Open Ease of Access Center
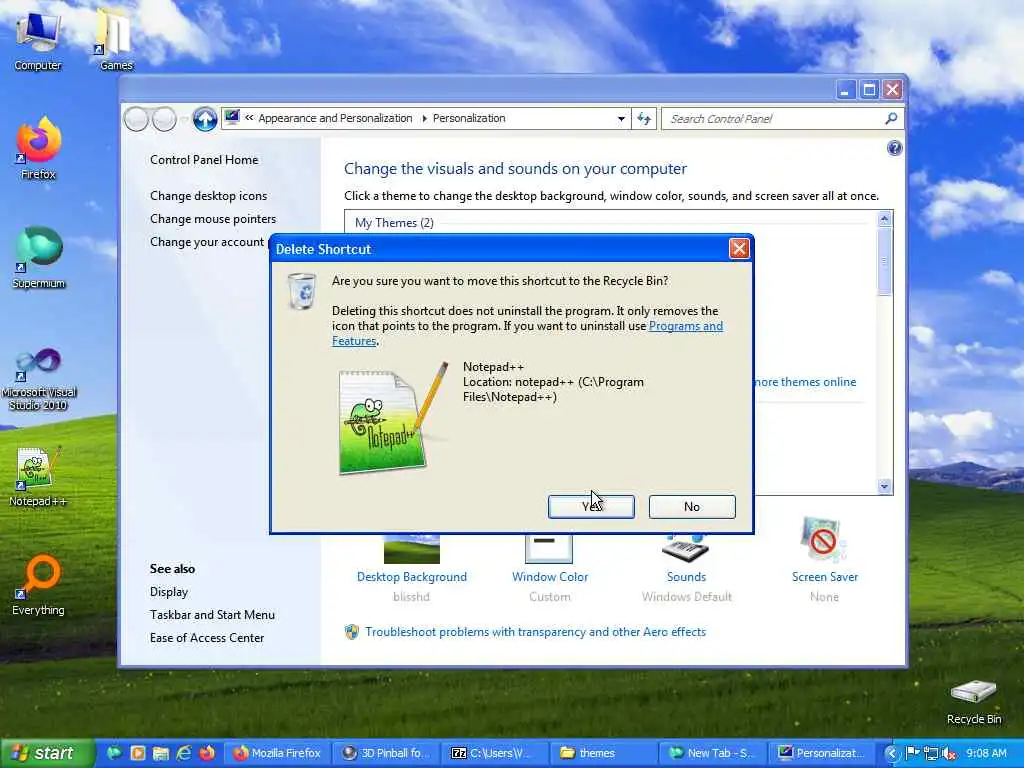This screenshot has height=768, width=1024. [207, 637]
